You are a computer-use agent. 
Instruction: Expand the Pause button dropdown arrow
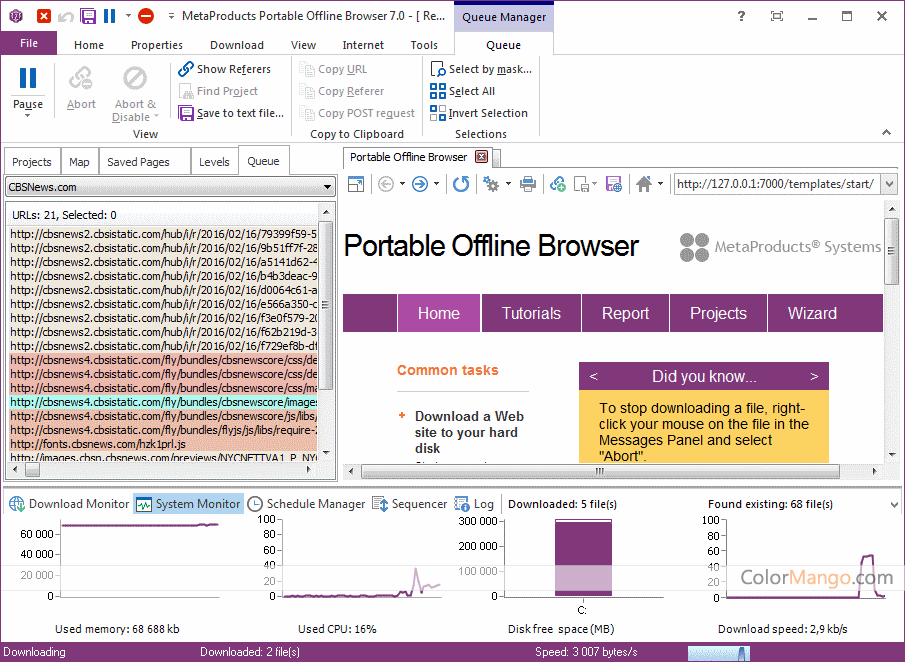click(28, 115)
